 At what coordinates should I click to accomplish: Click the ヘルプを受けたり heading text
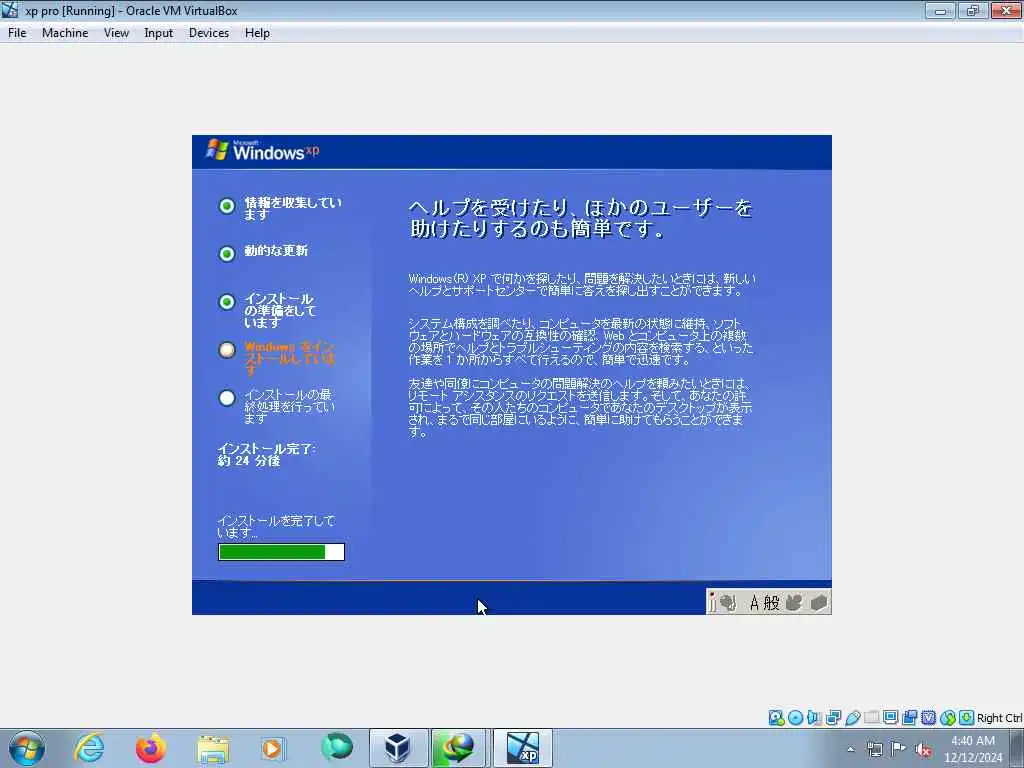point(580,218)
